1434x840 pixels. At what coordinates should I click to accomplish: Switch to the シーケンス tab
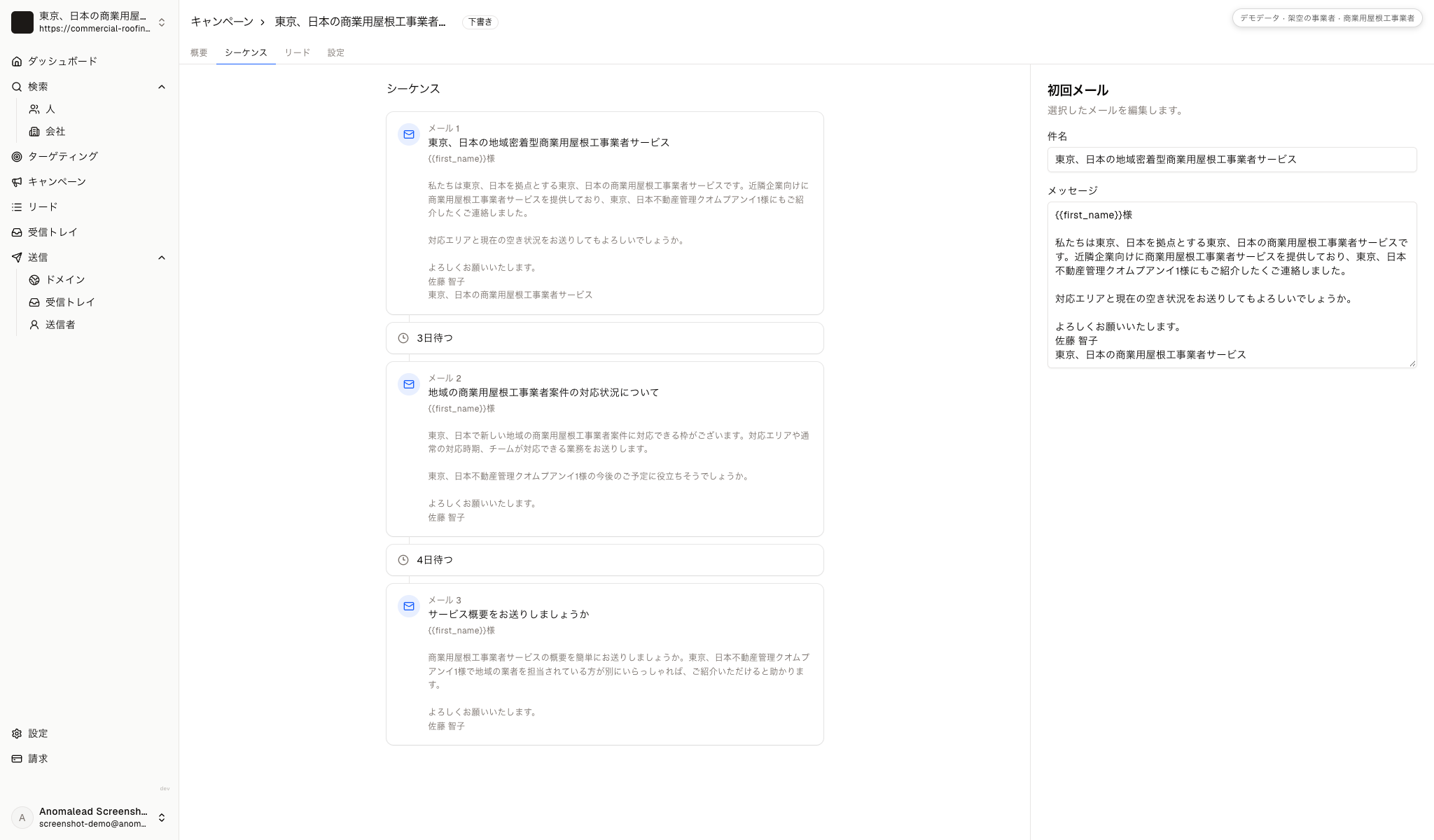pos(246,52)
